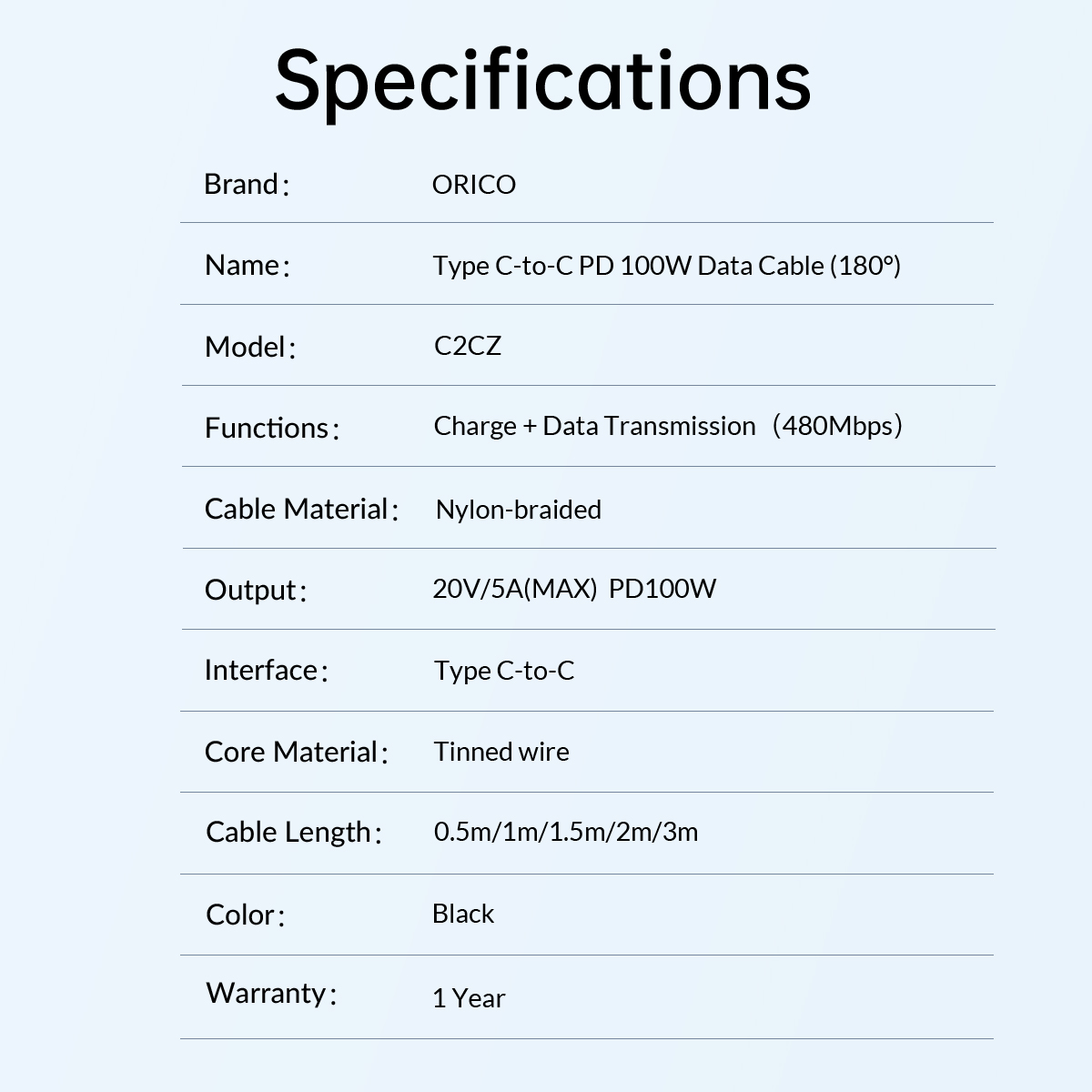
Task: Click the Core Material label
Action: 291,752
